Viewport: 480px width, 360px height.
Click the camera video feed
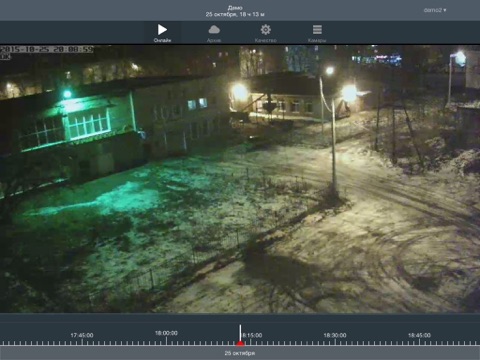coord(240,179)
